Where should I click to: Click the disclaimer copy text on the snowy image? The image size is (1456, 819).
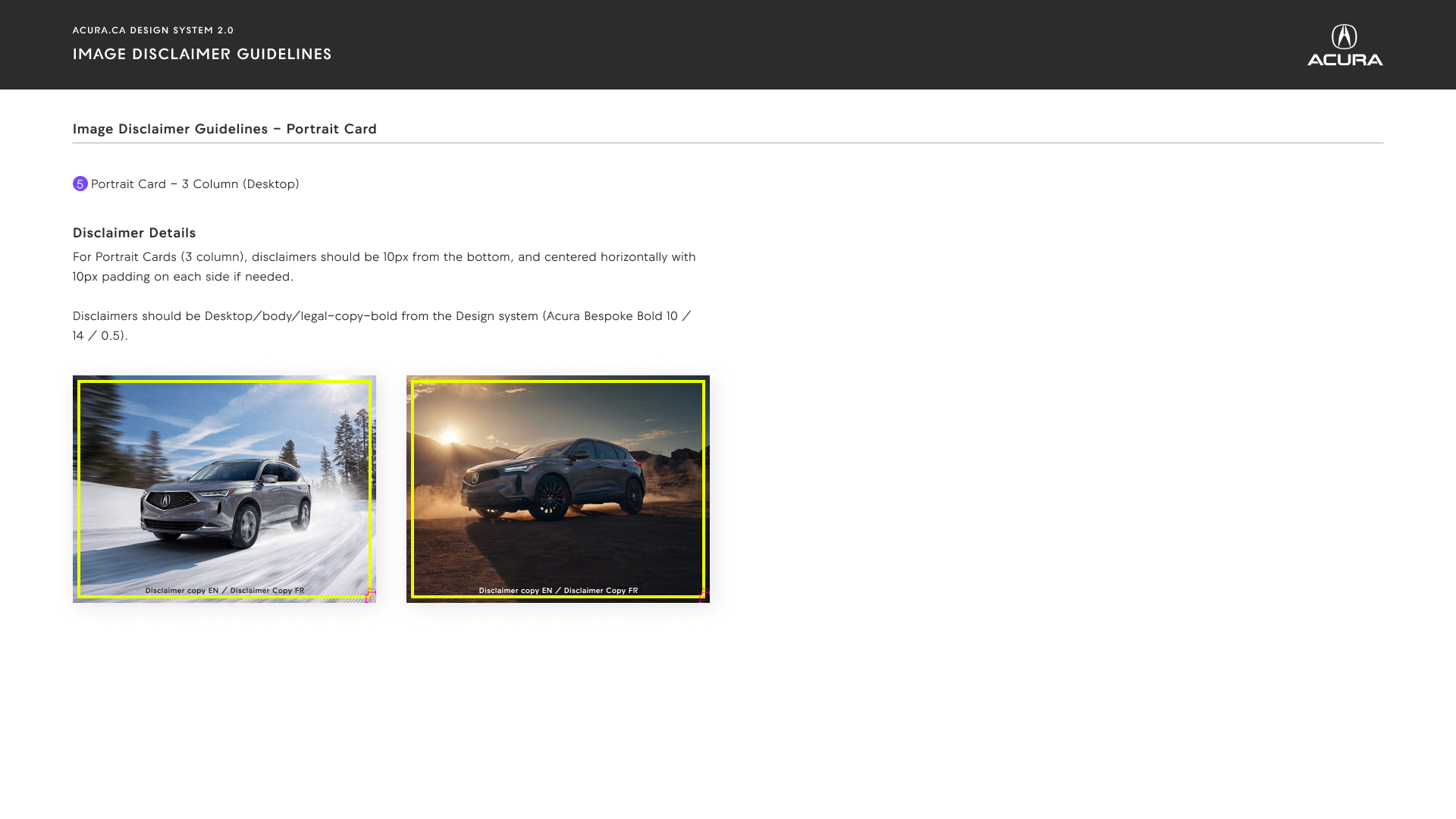(x=224, y=590)
